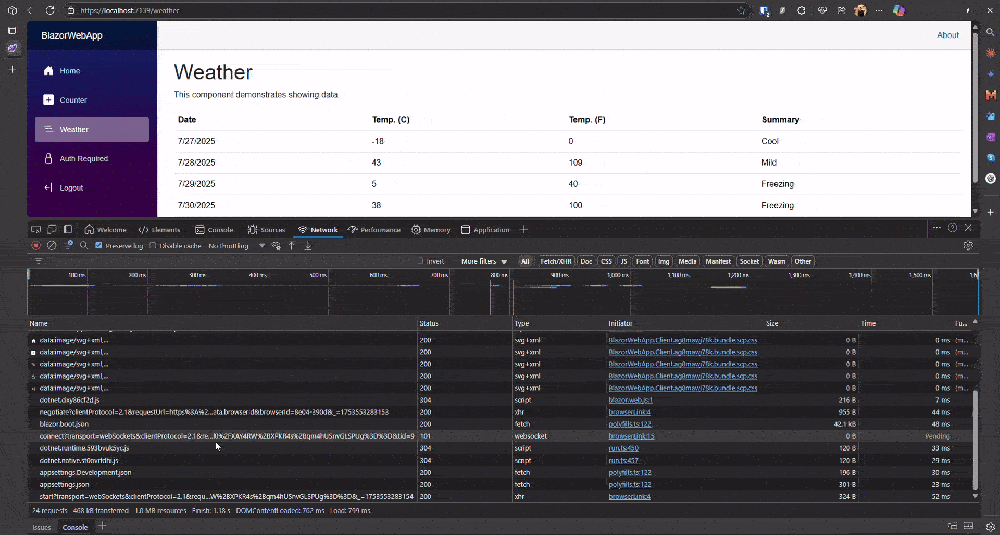Image resolution: width=1000 pixels, height=535 pixels.
Task: Stop recording network log with red button
Action: [36, 246]
